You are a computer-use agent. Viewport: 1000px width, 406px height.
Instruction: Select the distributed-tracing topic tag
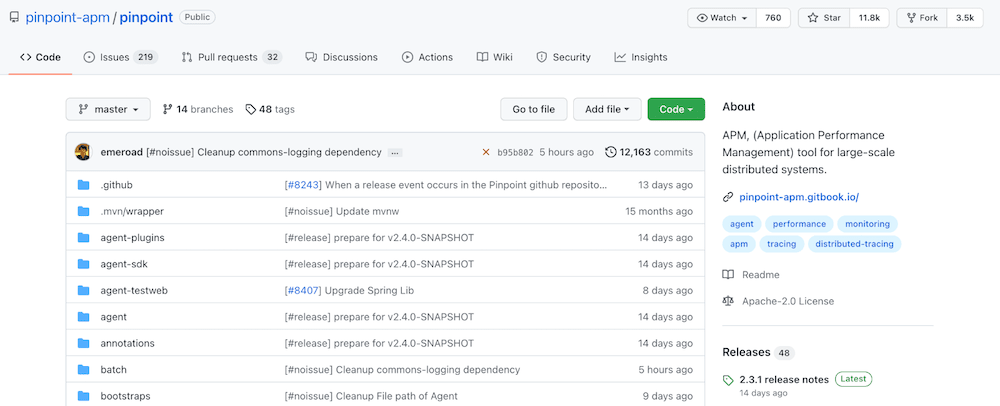click(854, 244)
